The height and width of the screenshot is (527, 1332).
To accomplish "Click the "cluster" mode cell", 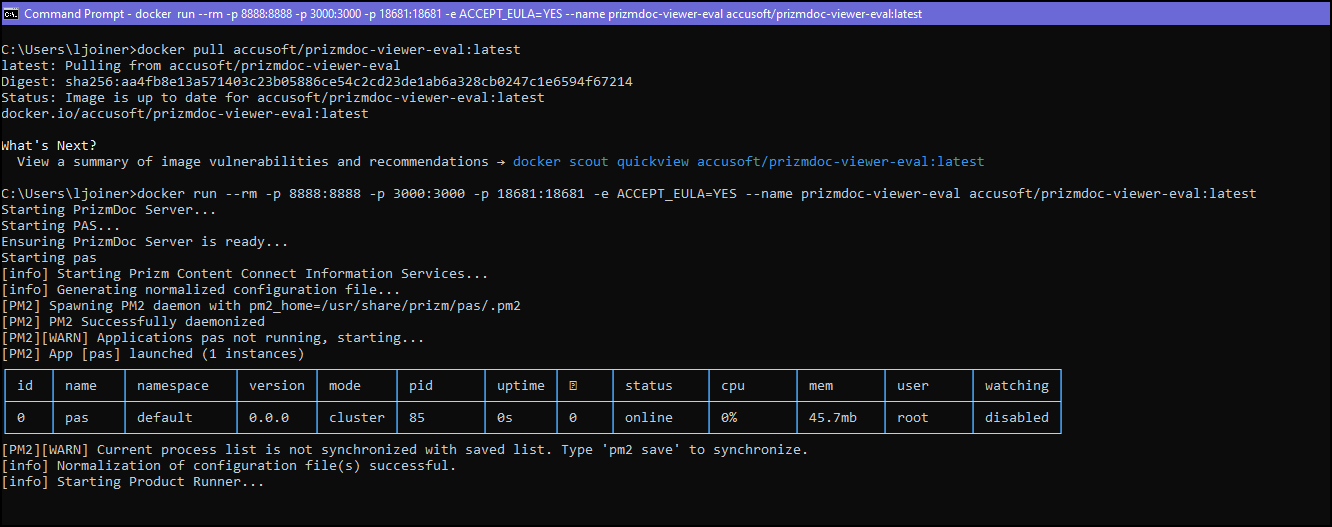I will click(356, 418).
